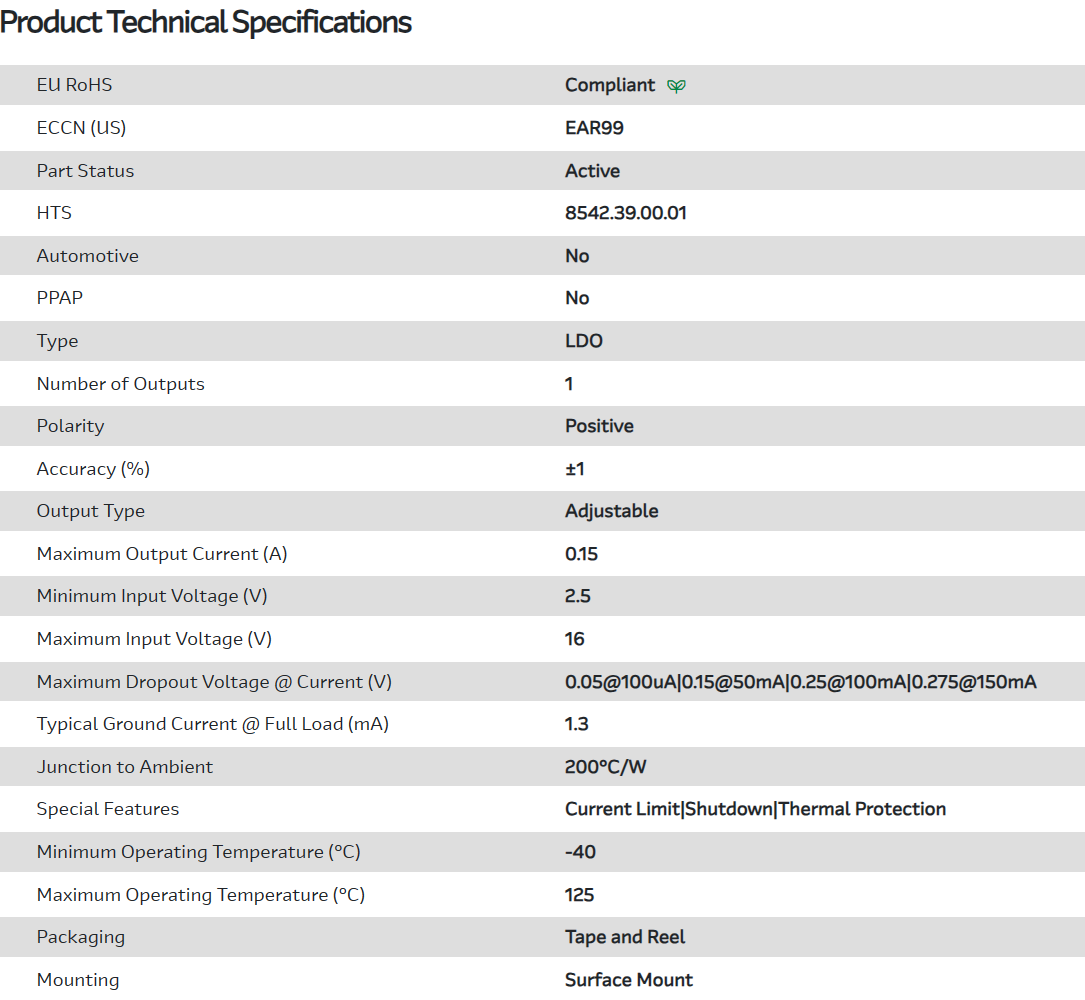Click the Minimum Input Voltage (V) label

coord(152,596)
